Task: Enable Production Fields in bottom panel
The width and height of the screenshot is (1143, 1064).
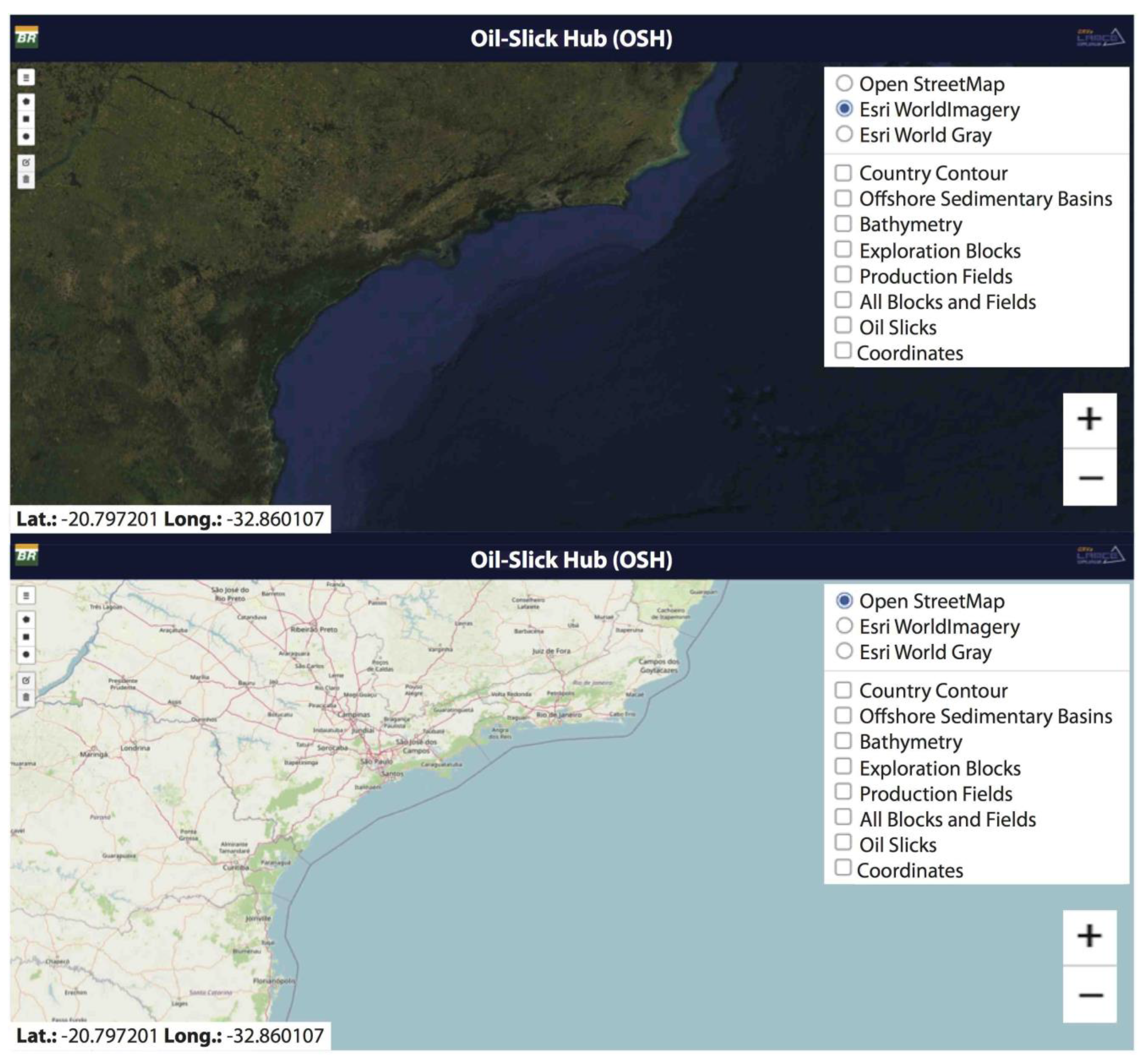Action: (x=843, y=793)
